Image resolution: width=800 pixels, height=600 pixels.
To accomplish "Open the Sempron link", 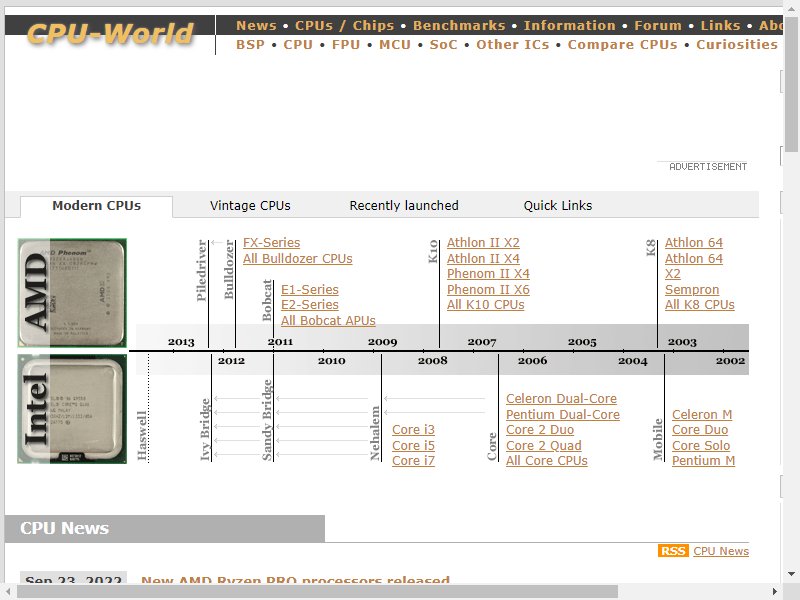I will [692, 290].
